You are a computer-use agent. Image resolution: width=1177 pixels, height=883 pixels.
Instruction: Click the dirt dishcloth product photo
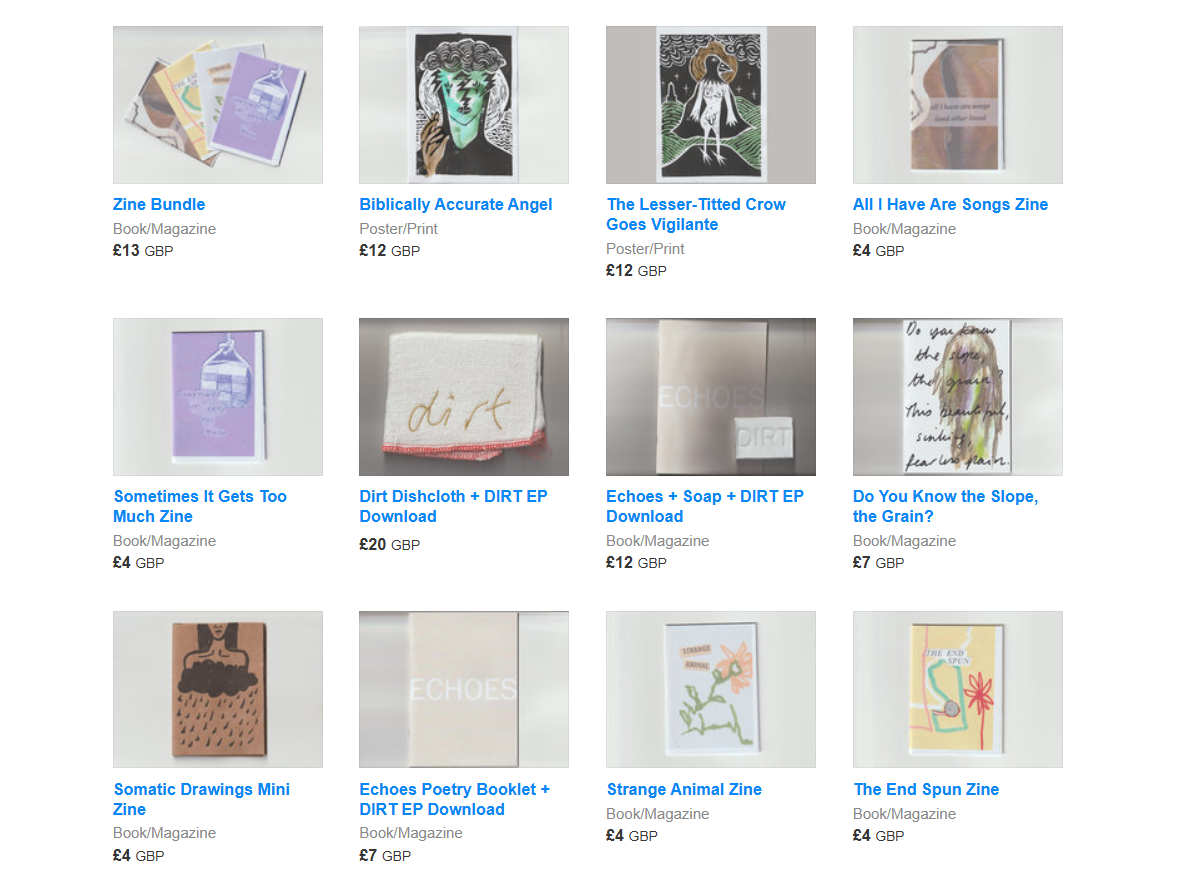pos(464,396)
